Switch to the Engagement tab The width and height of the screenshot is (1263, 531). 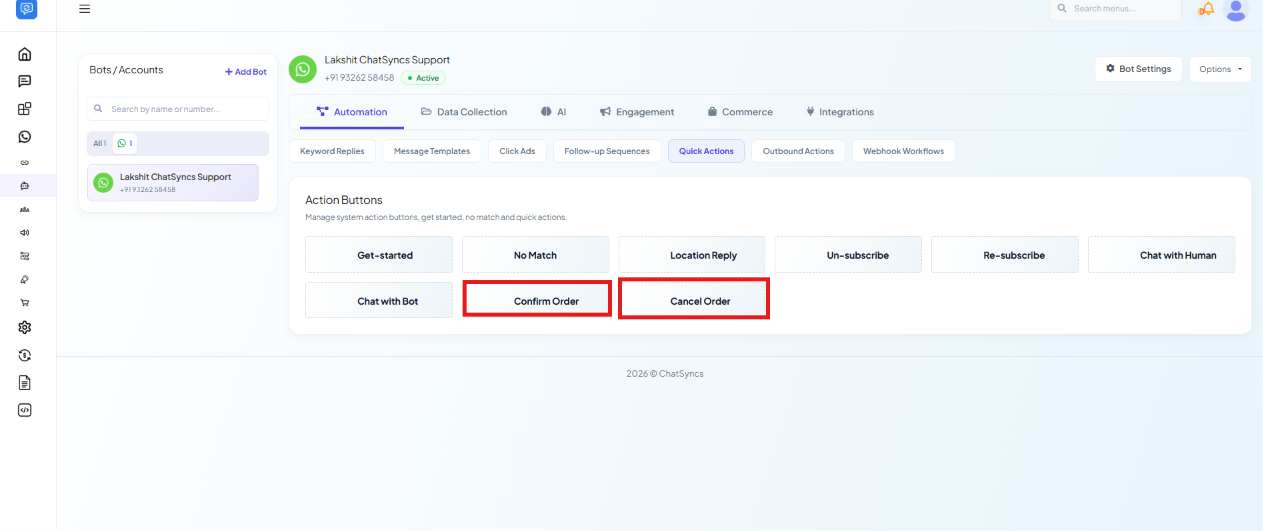(x=637, y=112)
